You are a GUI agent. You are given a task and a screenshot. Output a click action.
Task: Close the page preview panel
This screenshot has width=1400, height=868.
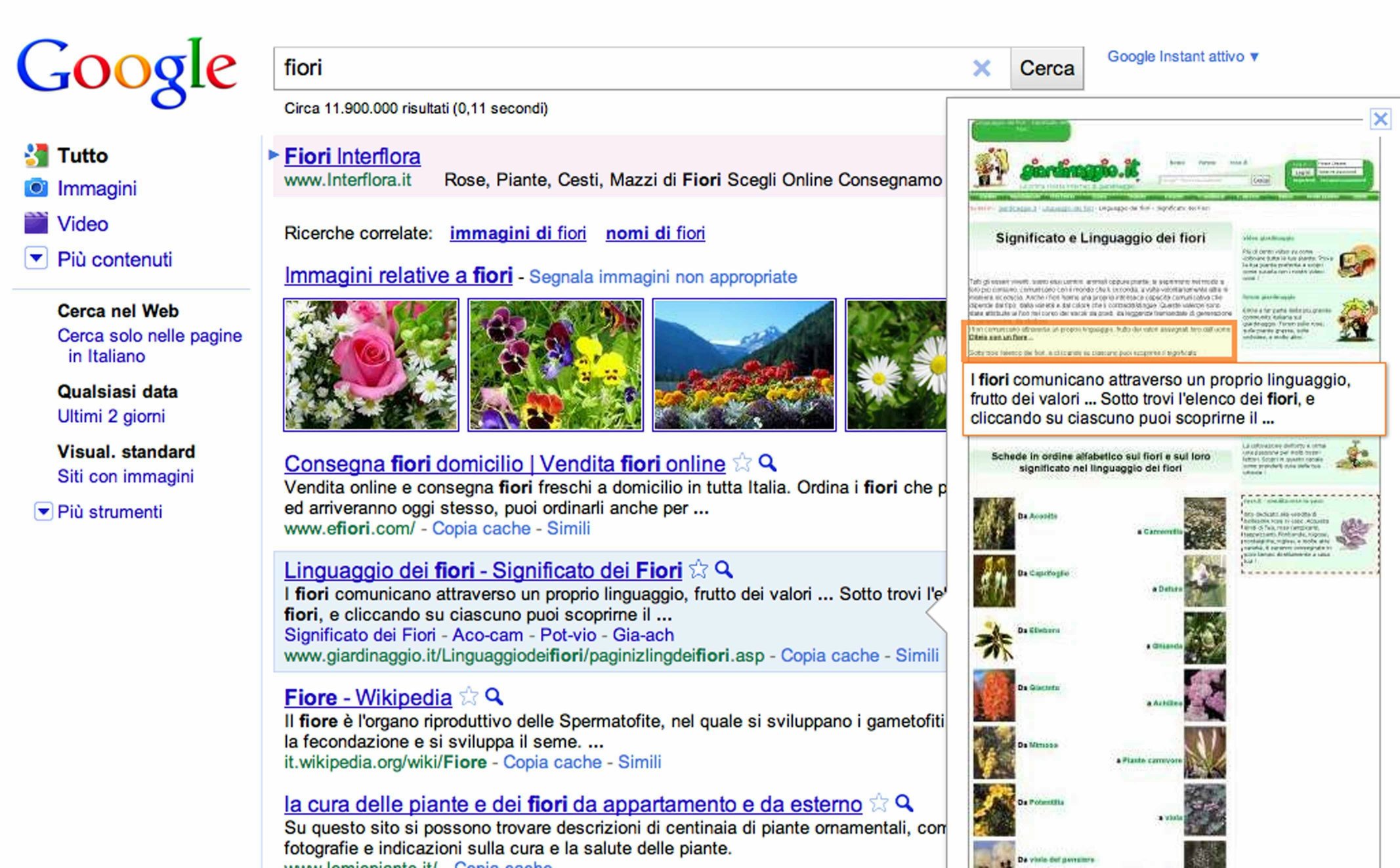[x=1380, y=119]
